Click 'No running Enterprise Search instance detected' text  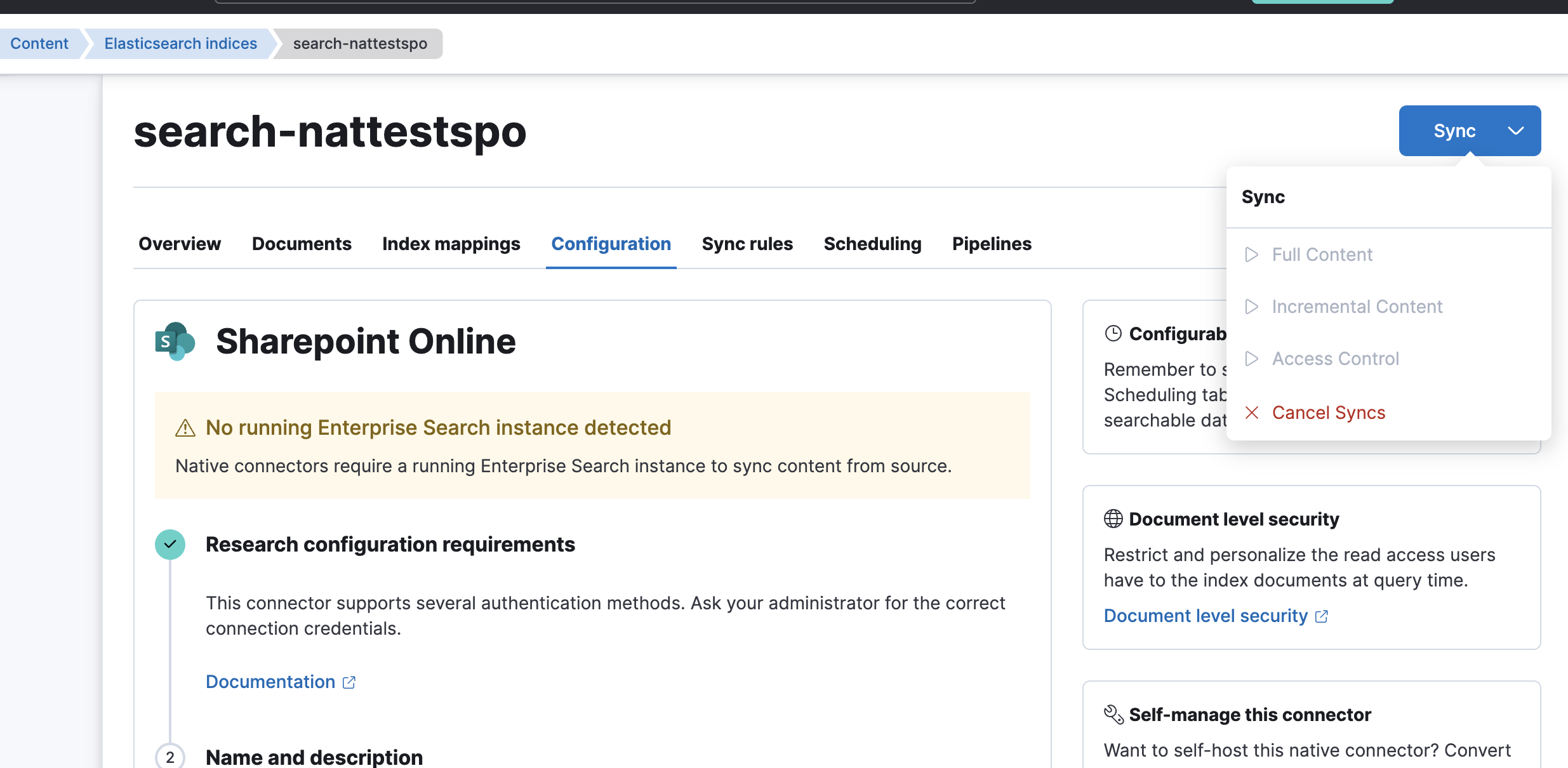(x=438, y=428)
